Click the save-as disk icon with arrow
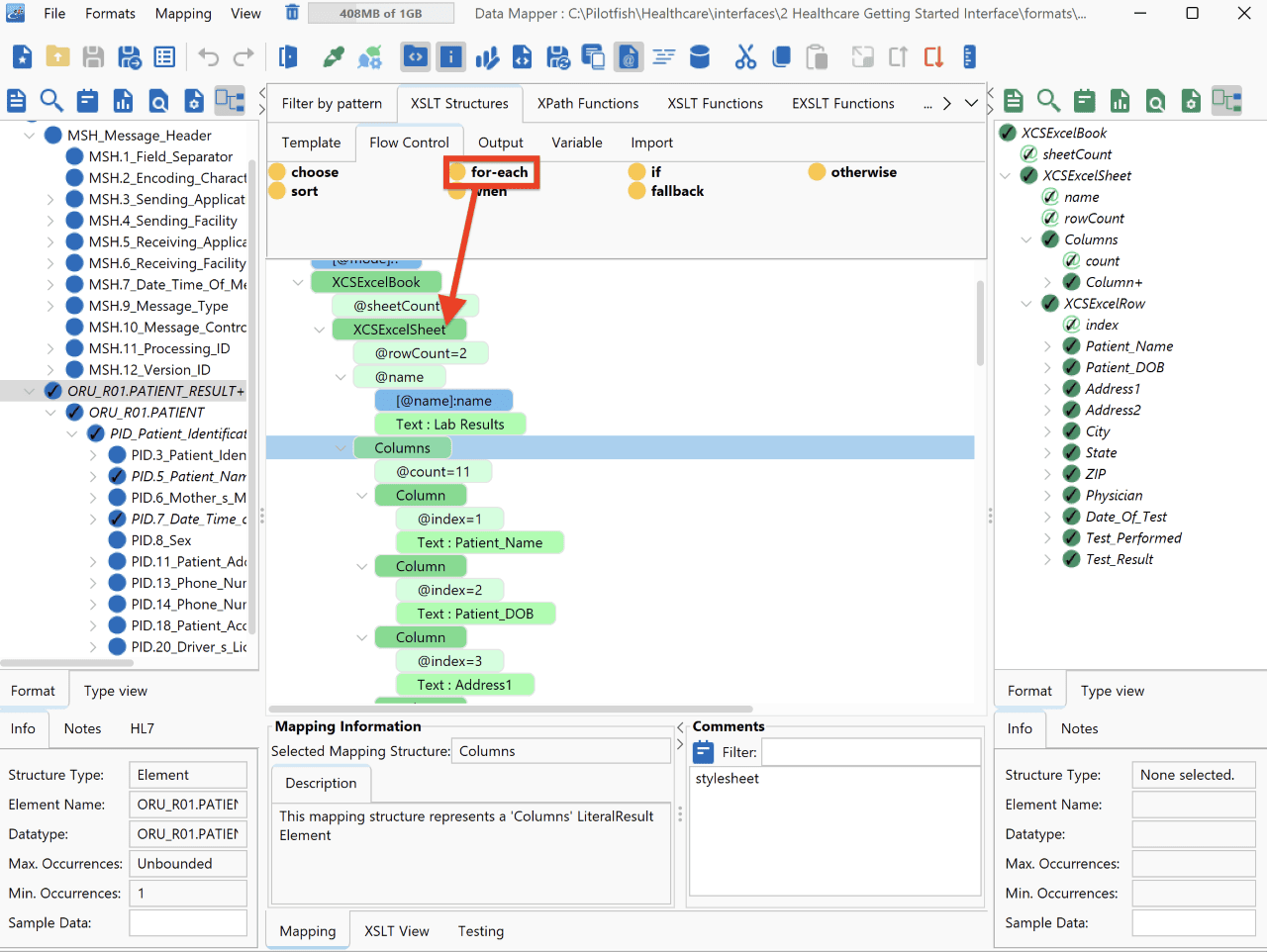 (129, 57)
